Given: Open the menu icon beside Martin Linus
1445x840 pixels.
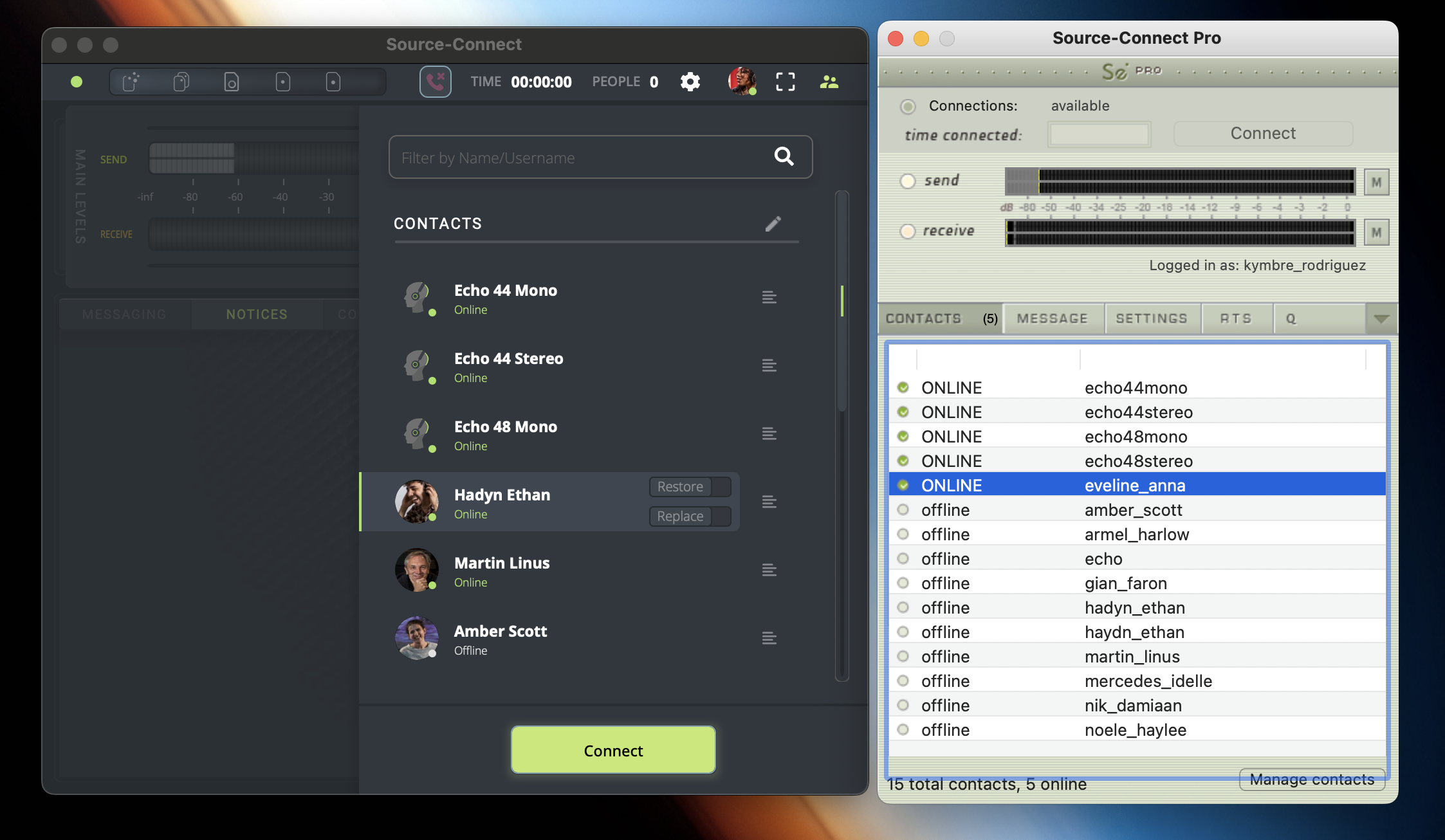Looking at the screenshot, I should [769, 570].
